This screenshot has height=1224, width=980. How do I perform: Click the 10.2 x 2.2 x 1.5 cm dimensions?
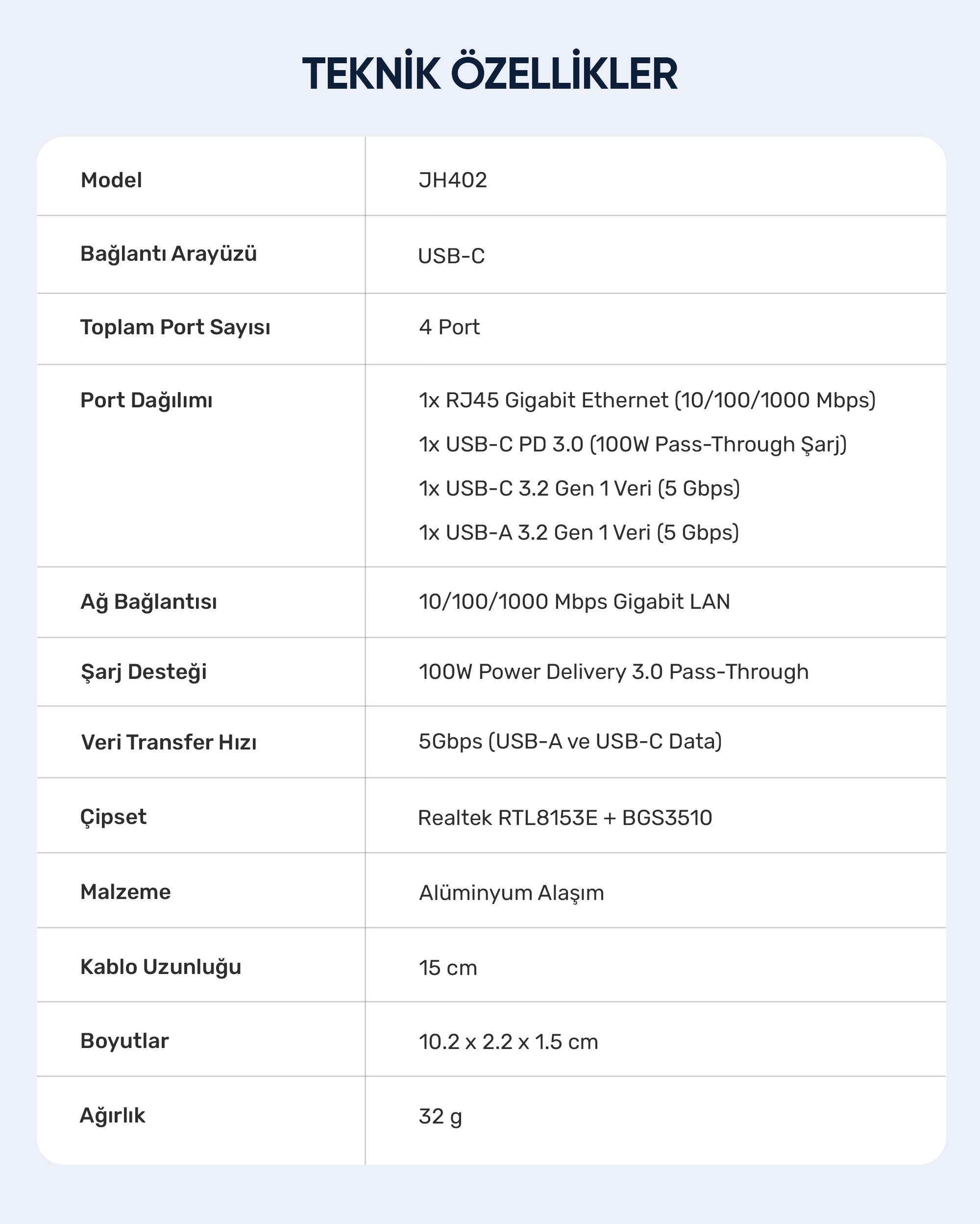click(x=509, y=1042)
